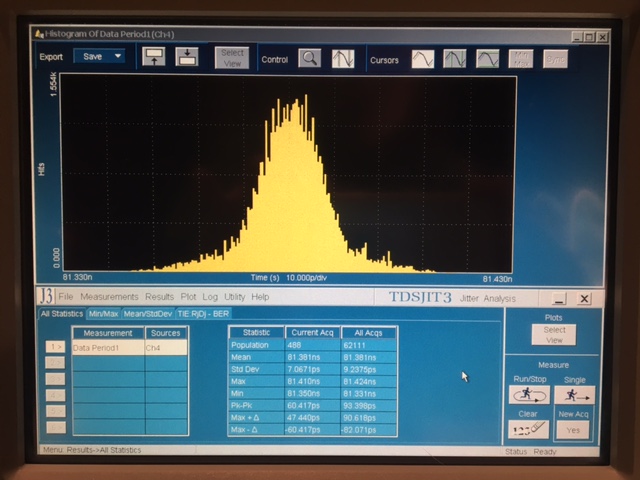Click the Sync cursor button
640x480 pixels.
click(555, 59)
